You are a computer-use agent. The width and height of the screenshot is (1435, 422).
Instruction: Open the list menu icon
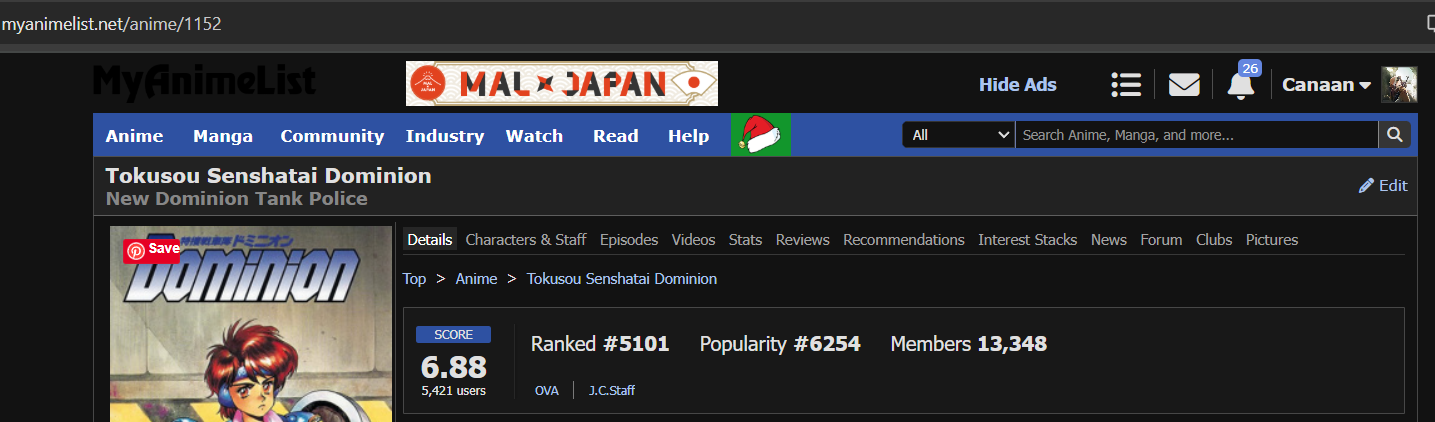click(1126, 85)
